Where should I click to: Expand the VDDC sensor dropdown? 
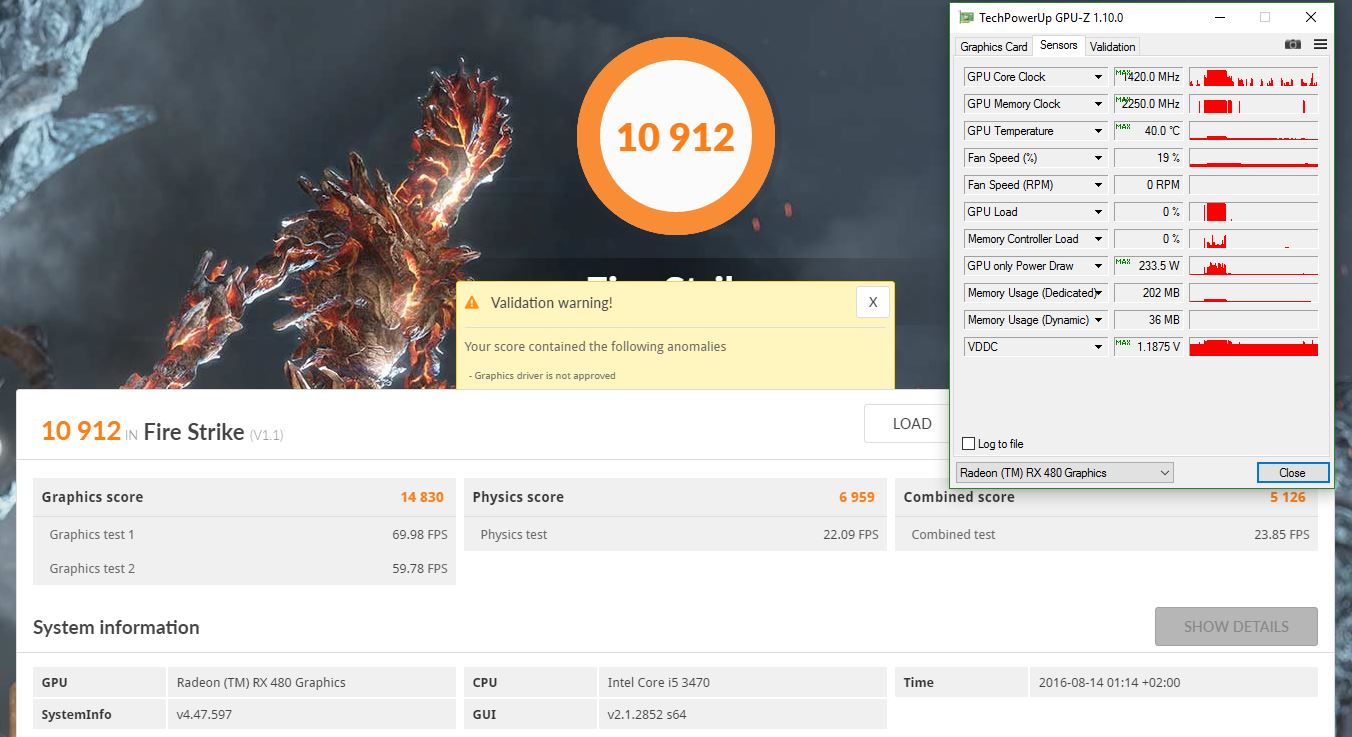(x=1098, y=347)
